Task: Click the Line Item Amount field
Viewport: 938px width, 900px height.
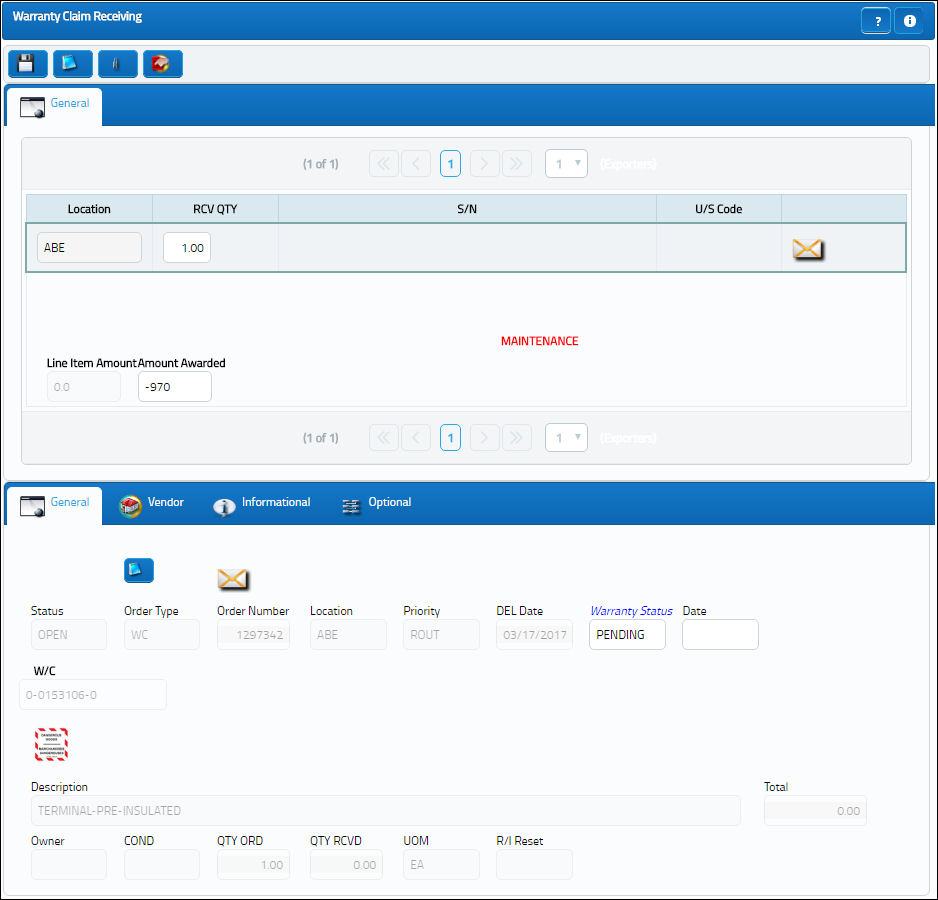Action: [84, 387]
